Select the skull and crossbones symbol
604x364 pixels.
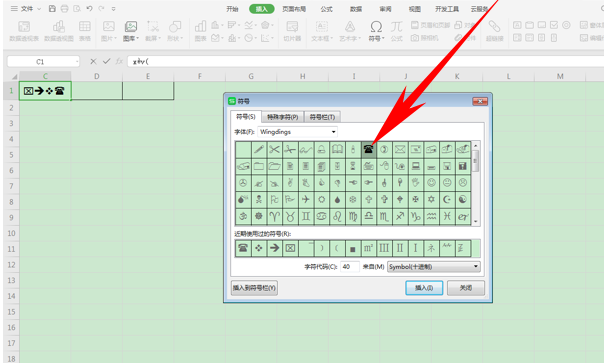[x=259, y=199]
